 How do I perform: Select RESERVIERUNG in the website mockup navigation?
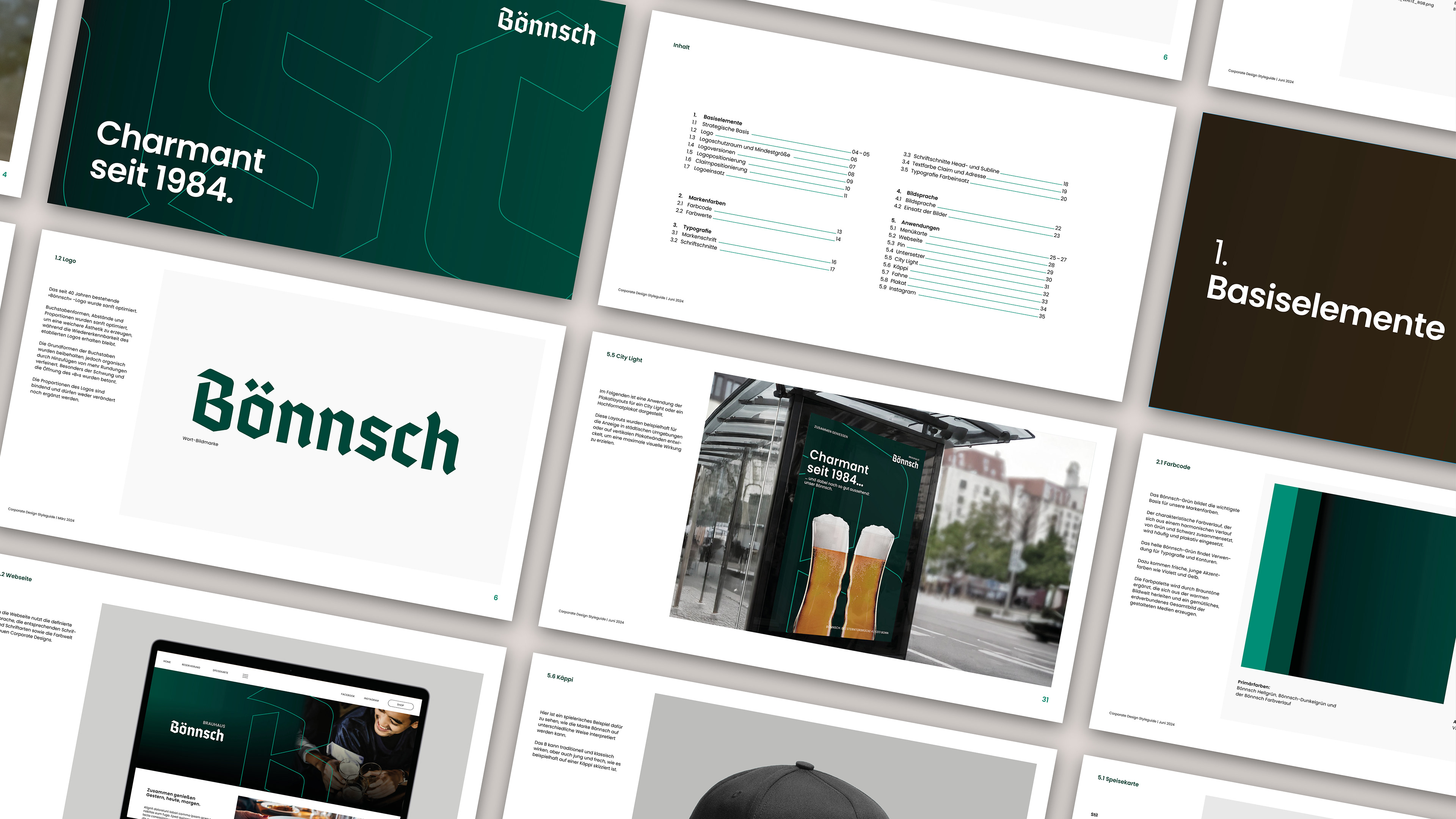[191, 667]
